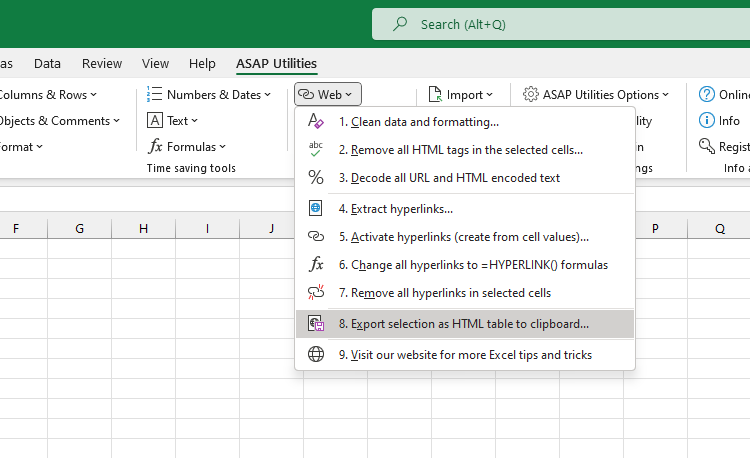The height and width of the screenshot is (458, 750).
Task: Select the ASAP Utilities ribbon tab
Action: click(276, 64)
